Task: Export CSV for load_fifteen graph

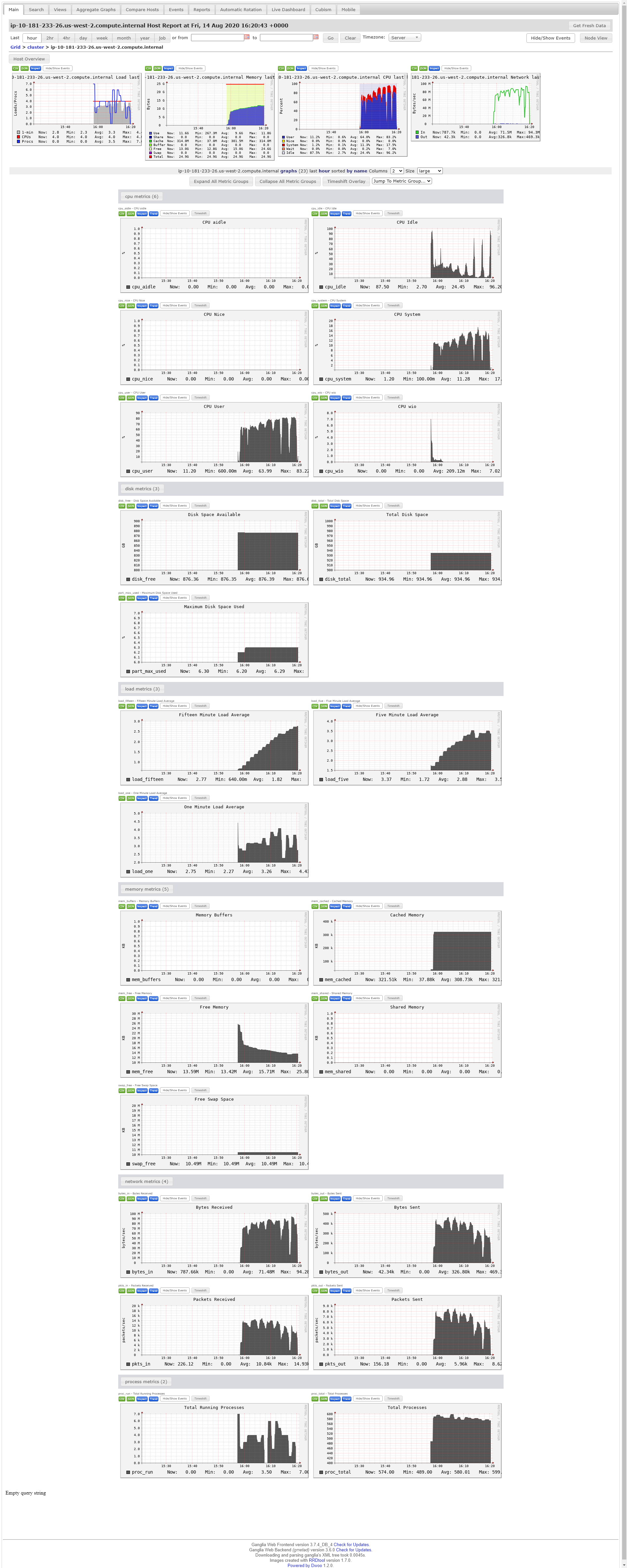Action: tap(122, 706)
